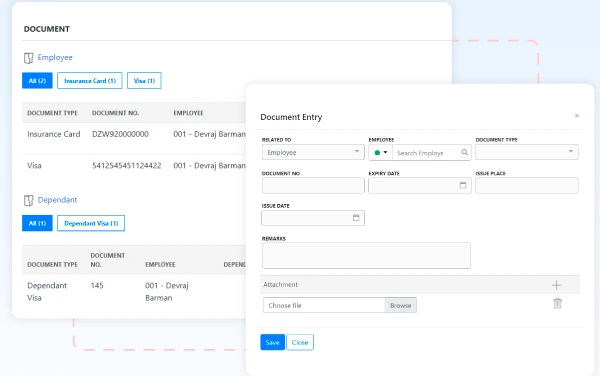Viewport: 600px width, 376px height.
Task: Close the Document Entry dialog with X
Action: 577,116
